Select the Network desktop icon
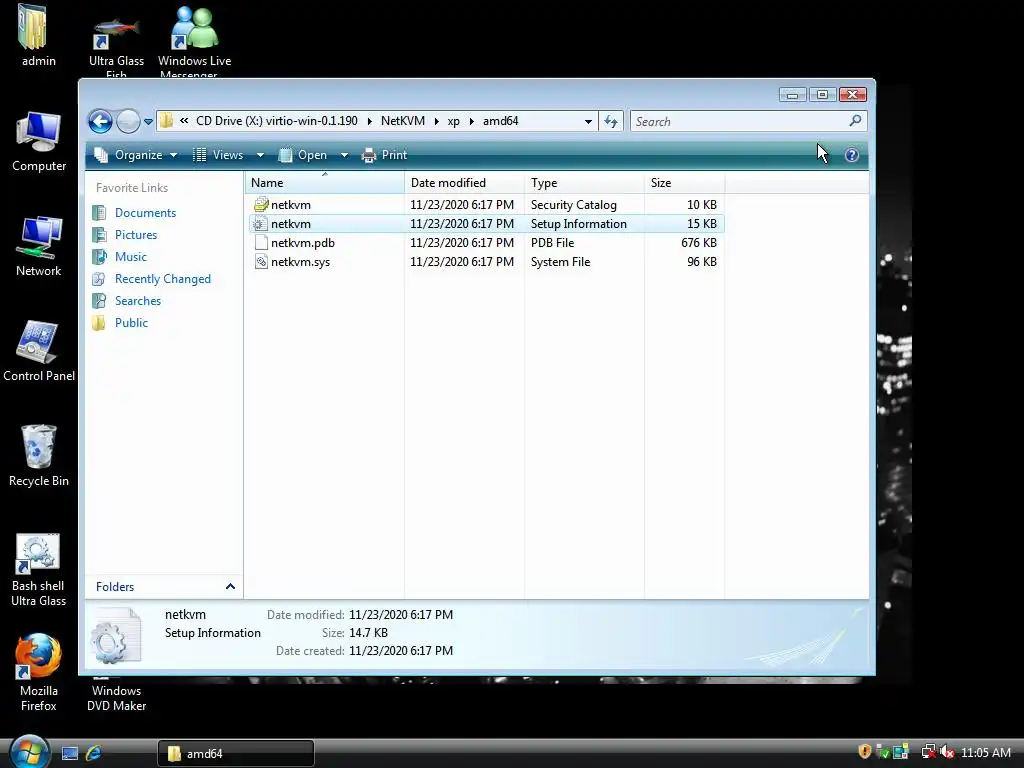 pos(39,246)
